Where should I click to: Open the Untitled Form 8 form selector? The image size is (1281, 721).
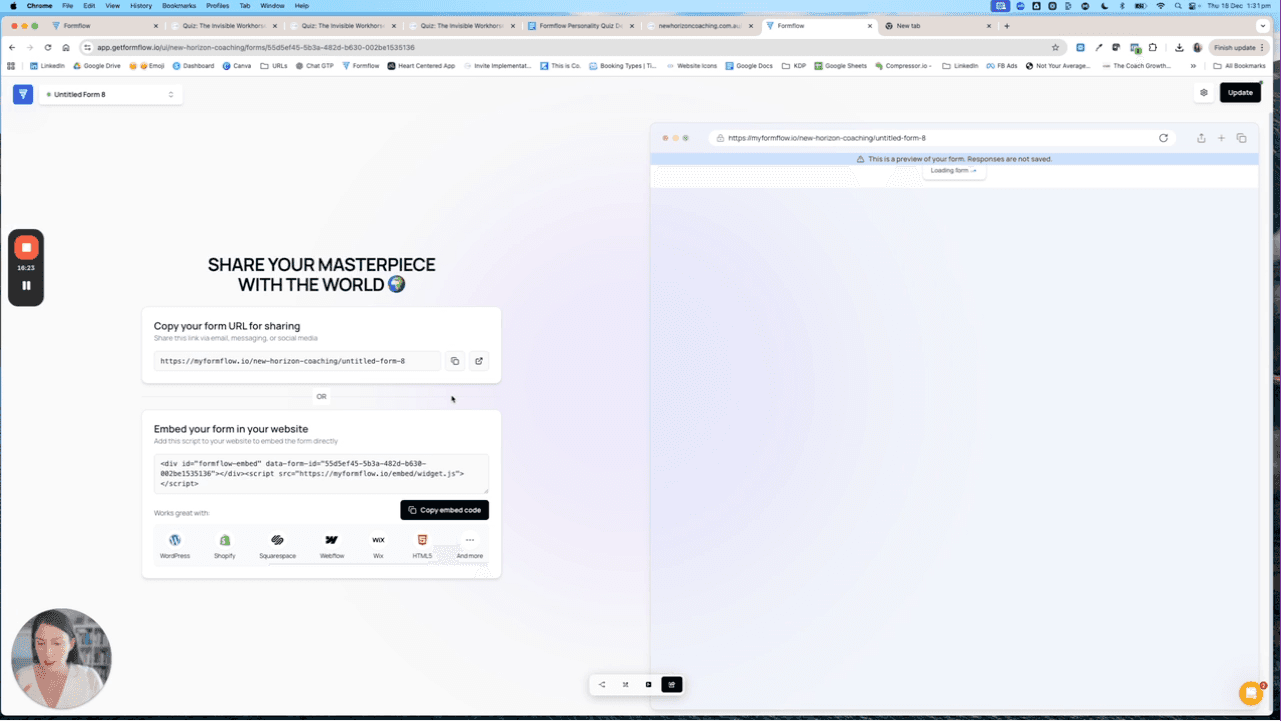tap(110, 94)
